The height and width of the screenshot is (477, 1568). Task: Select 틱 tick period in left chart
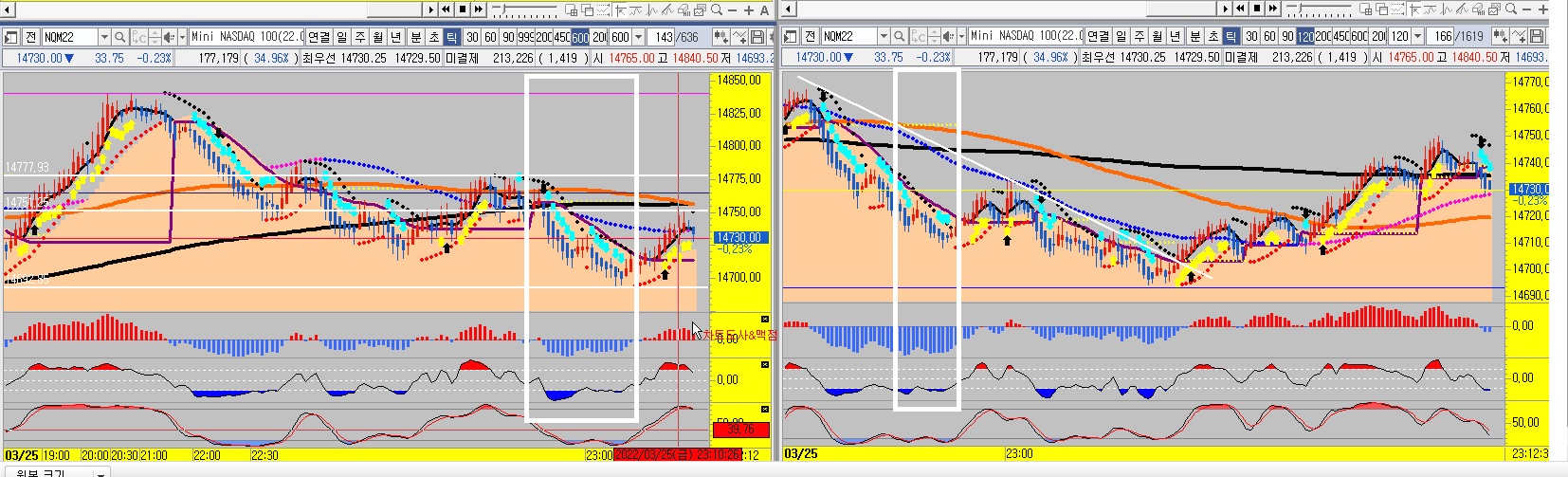[x=452, y=37]
